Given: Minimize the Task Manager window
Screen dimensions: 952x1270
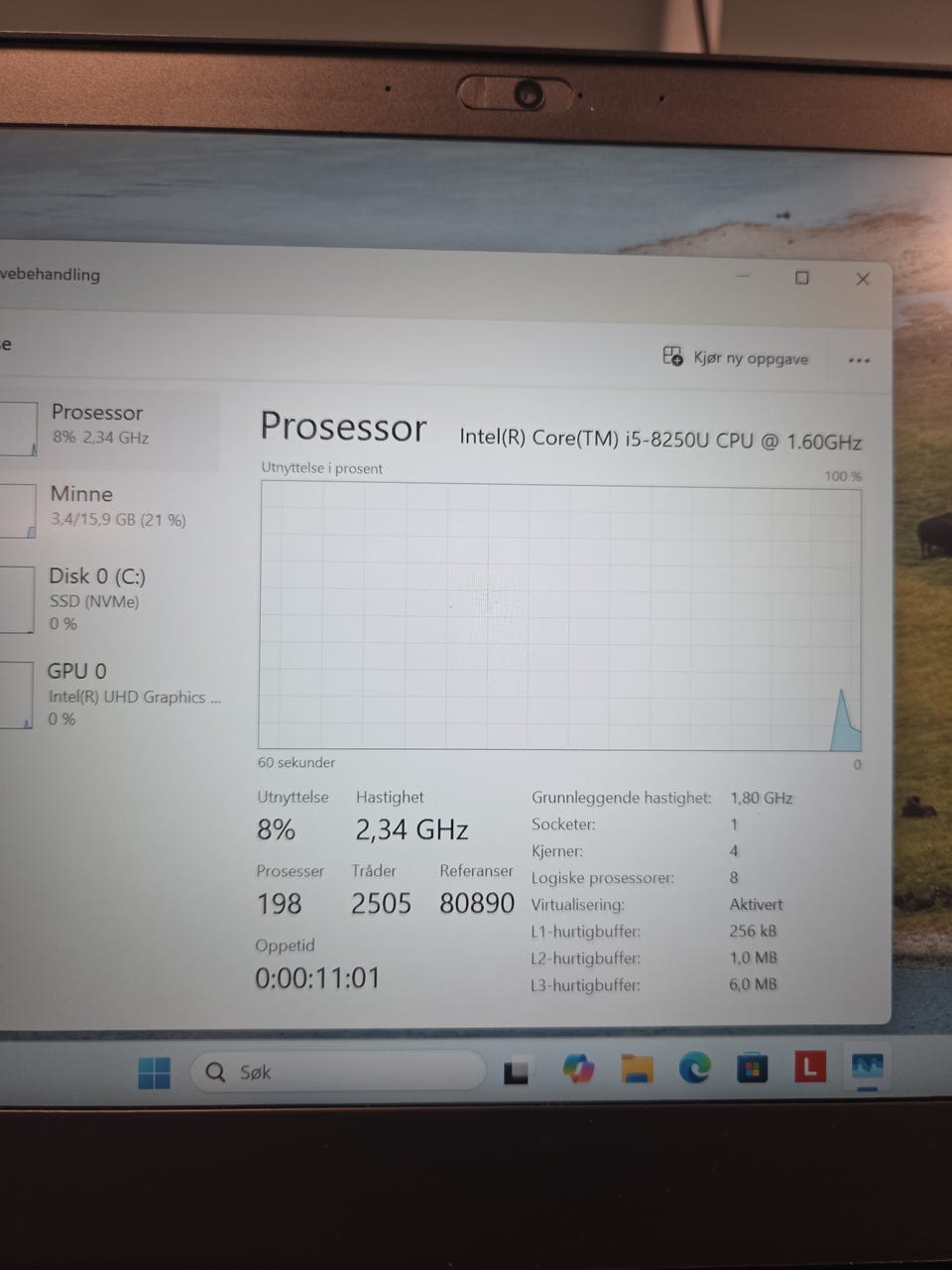Looking at the screenshot, I should coord(744,276).
